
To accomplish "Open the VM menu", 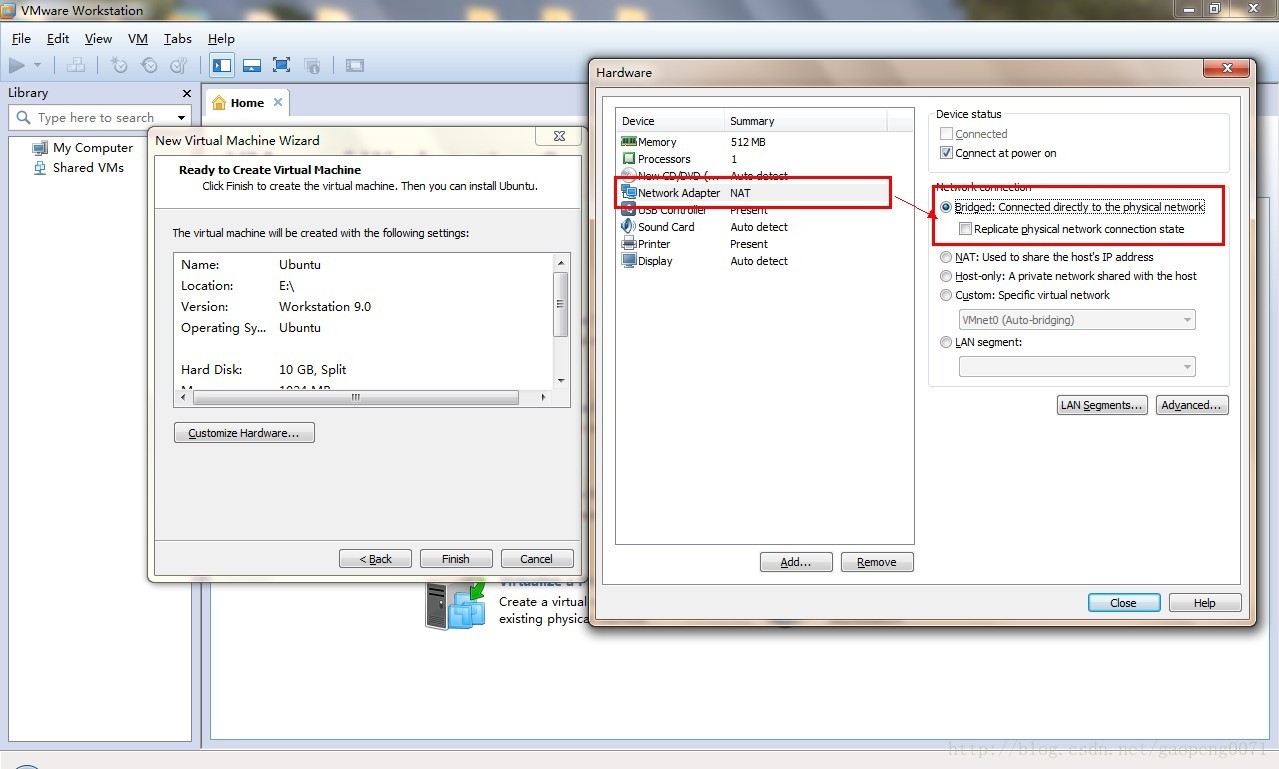I will [x=138, y=38].
